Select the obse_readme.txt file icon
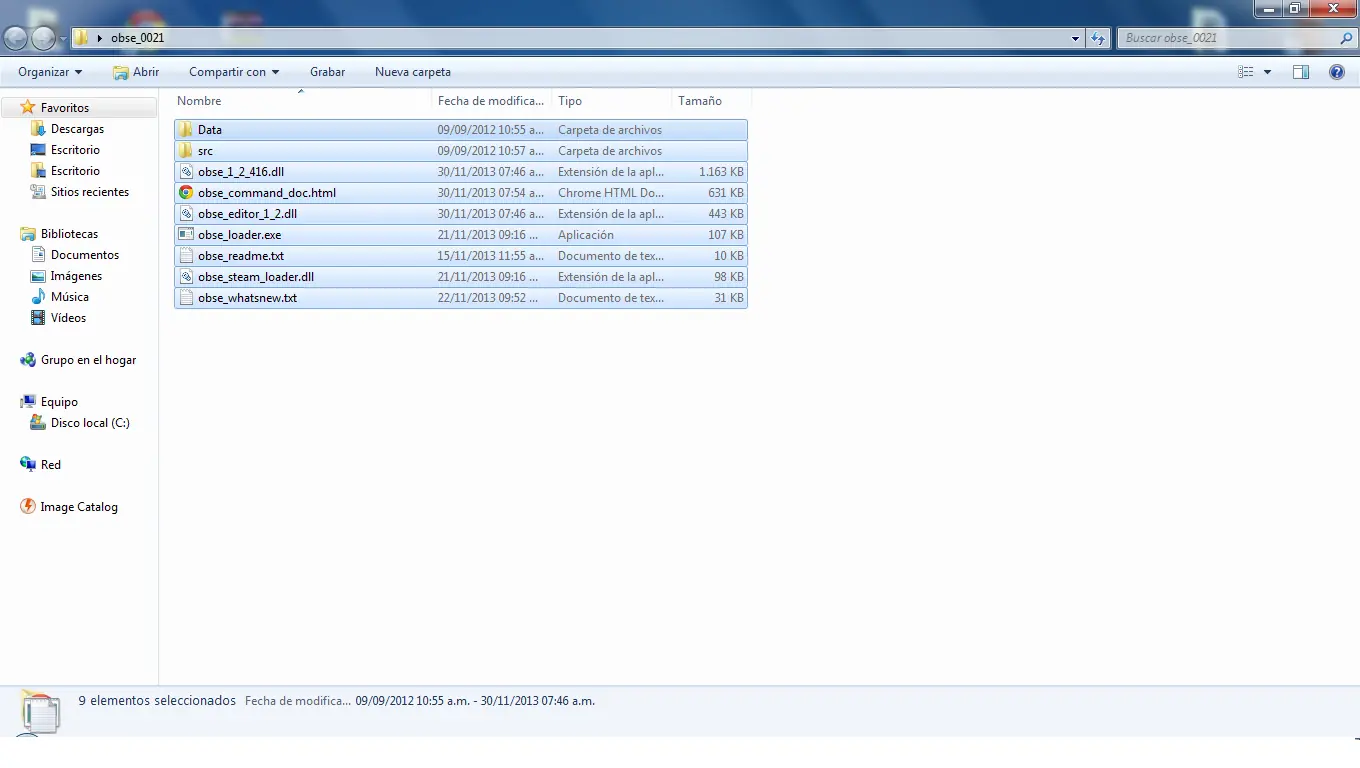1360x768 pixels. click(x=186, y=256)
